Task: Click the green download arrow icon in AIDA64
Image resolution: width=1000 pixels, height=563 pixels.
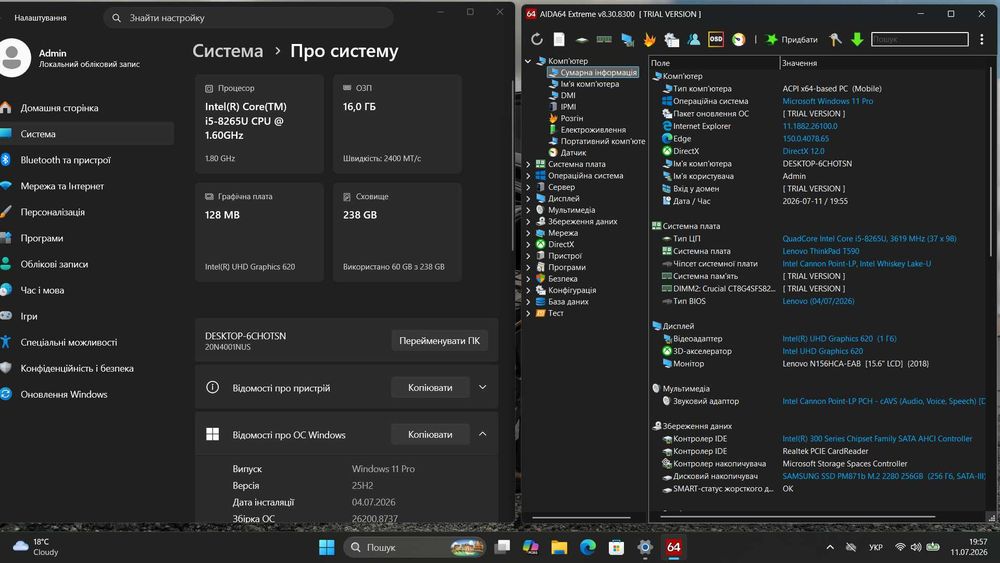Action: pyautogui.click(x=857, y=40)
